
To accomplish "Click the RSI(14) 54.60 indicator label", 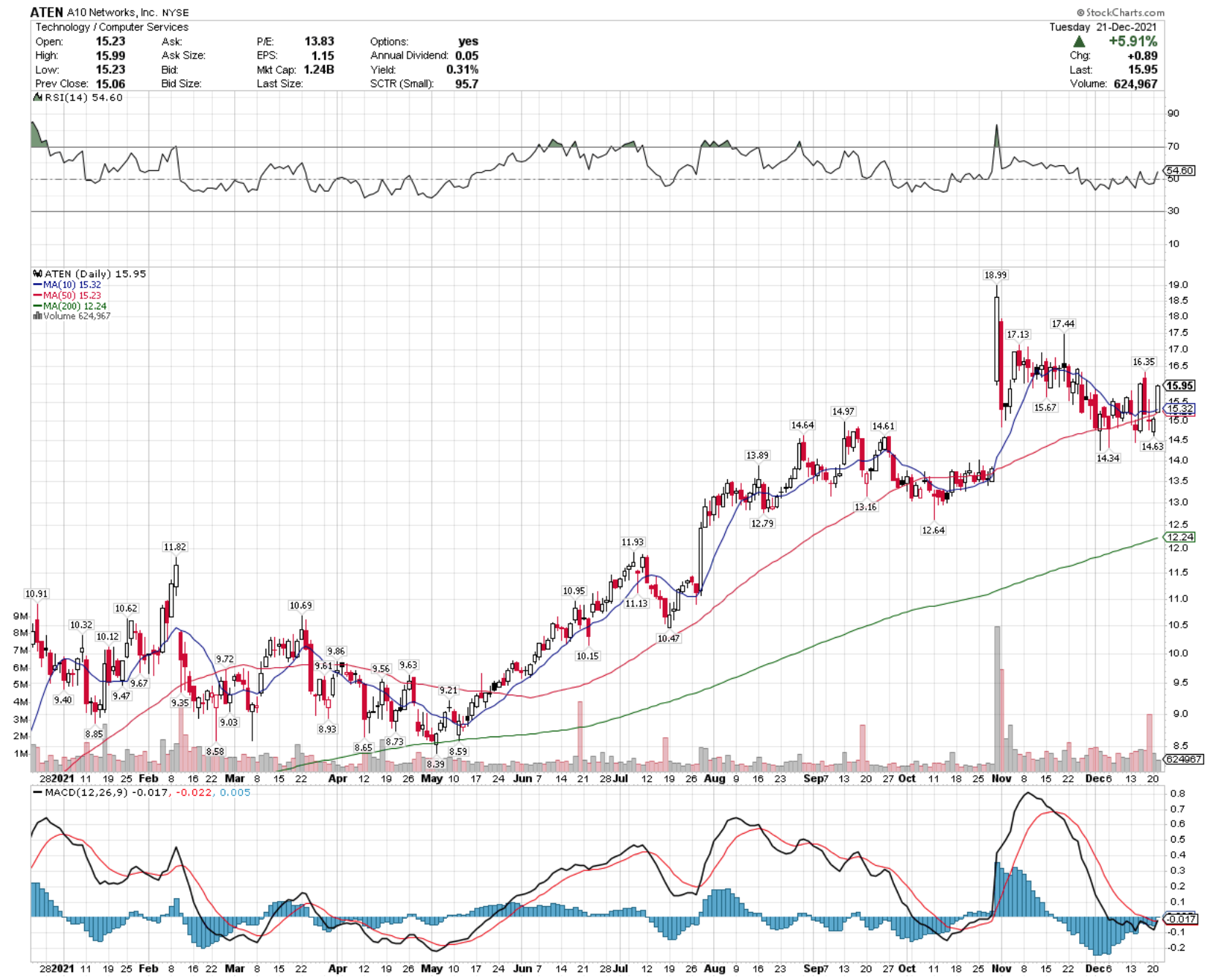I will coord(78,97).
